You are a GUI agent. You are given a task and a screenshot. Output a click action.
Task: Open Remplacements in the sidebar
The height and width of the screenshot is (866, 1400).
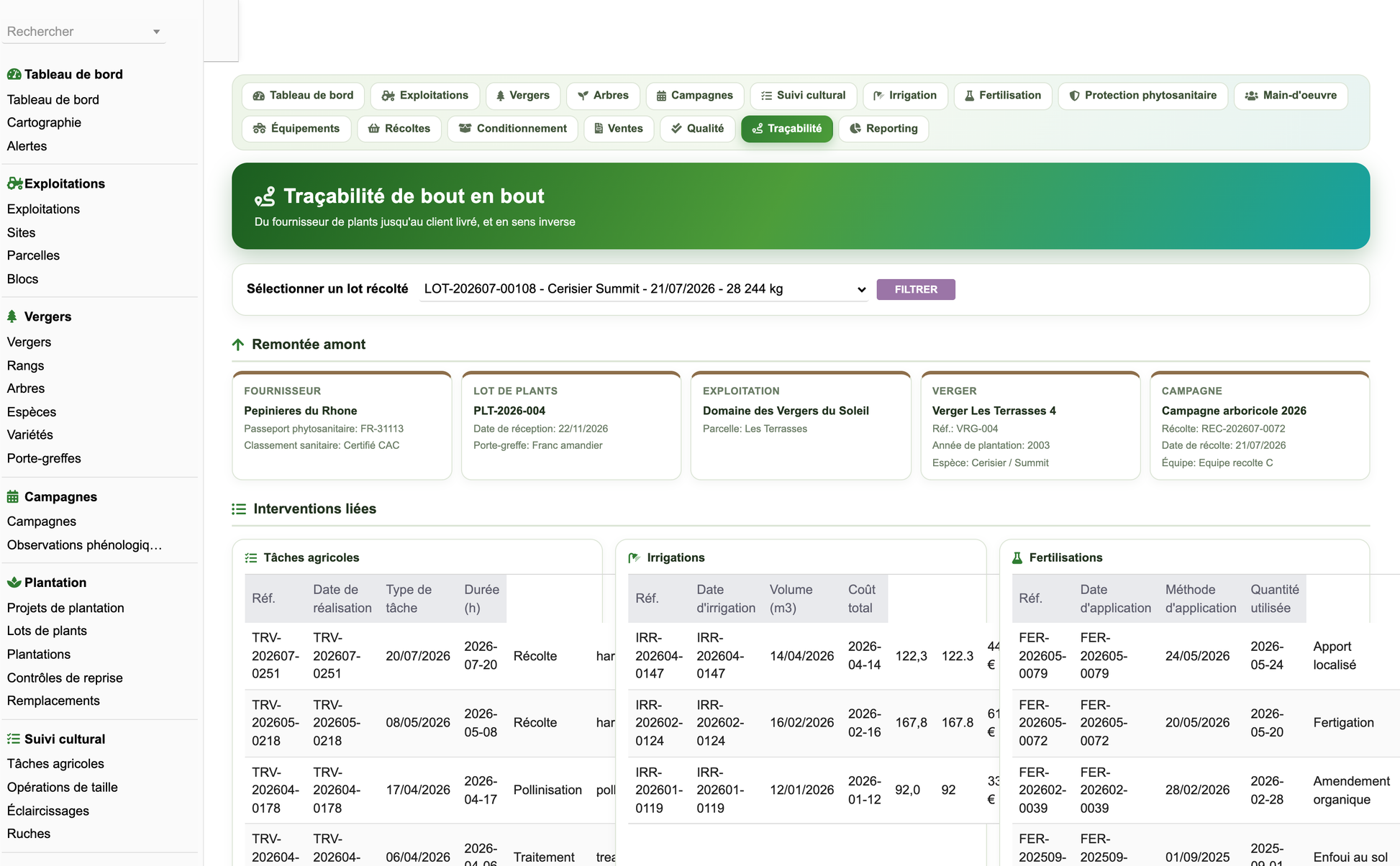pos(53,701)
